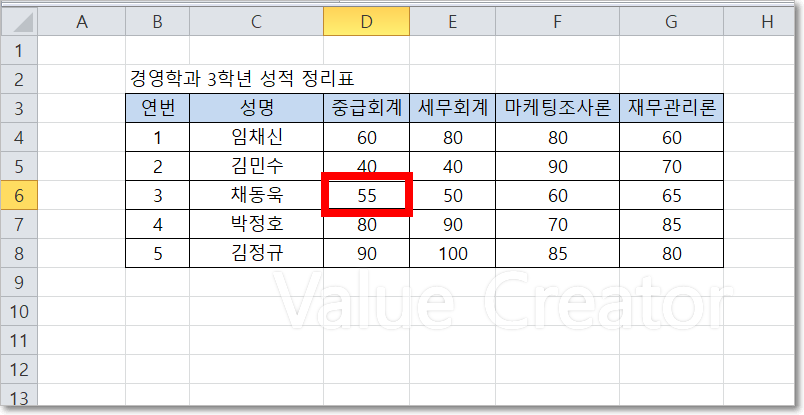Select the name cell '박정호'

(256, 224)
